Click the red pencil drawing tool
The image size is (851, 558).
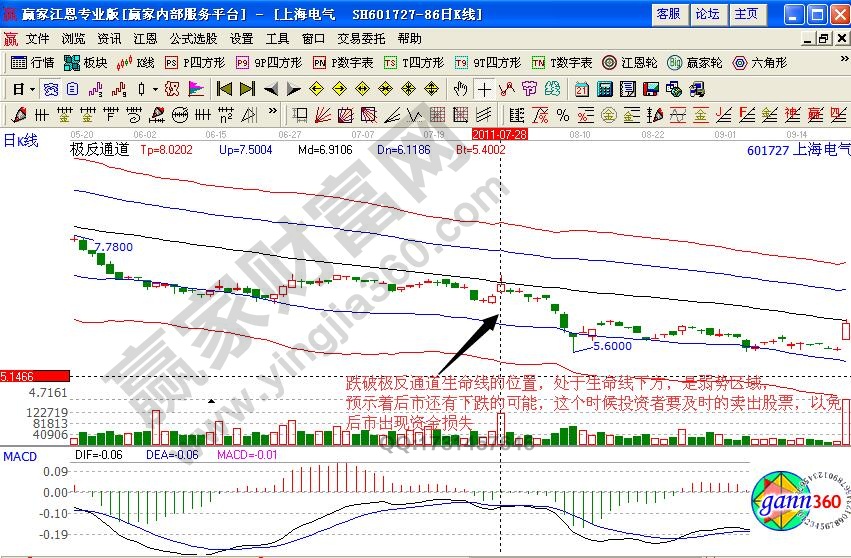coord(19,115)
